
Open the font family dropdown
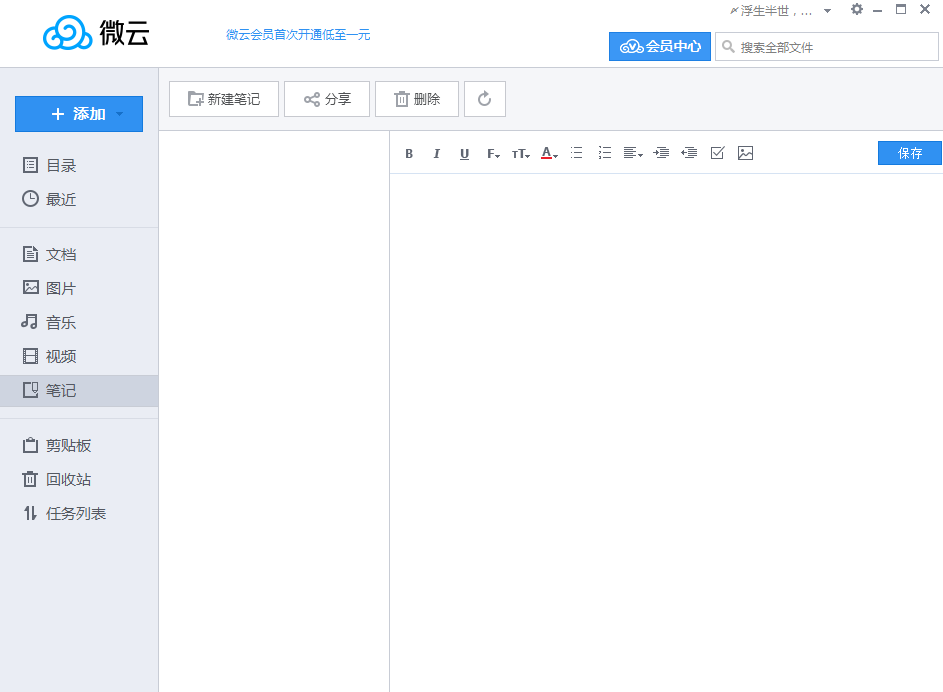492,152
